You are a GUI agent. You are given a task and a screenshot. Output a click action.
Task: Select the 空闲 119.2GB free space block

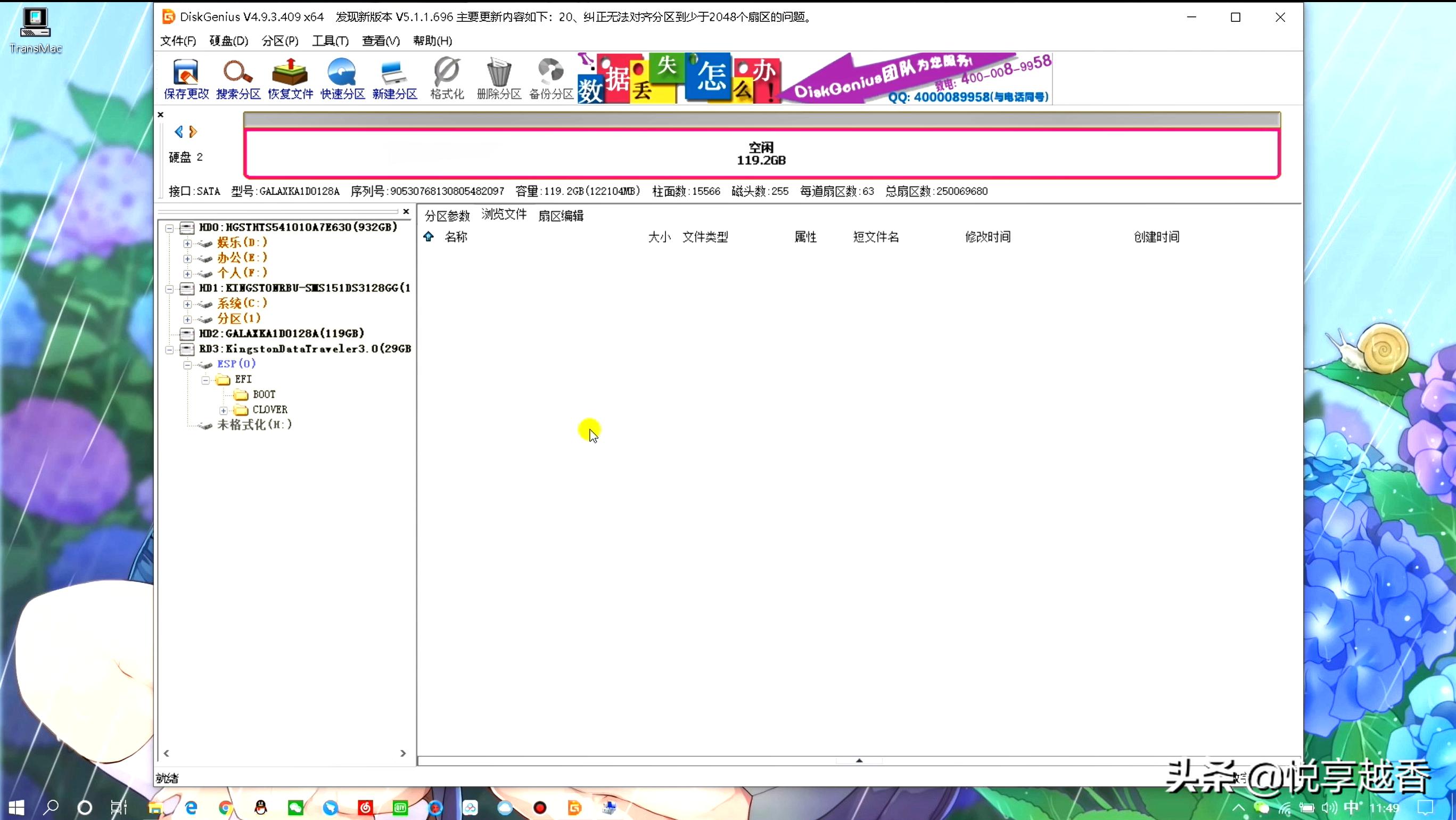click(x=761, y=154)
